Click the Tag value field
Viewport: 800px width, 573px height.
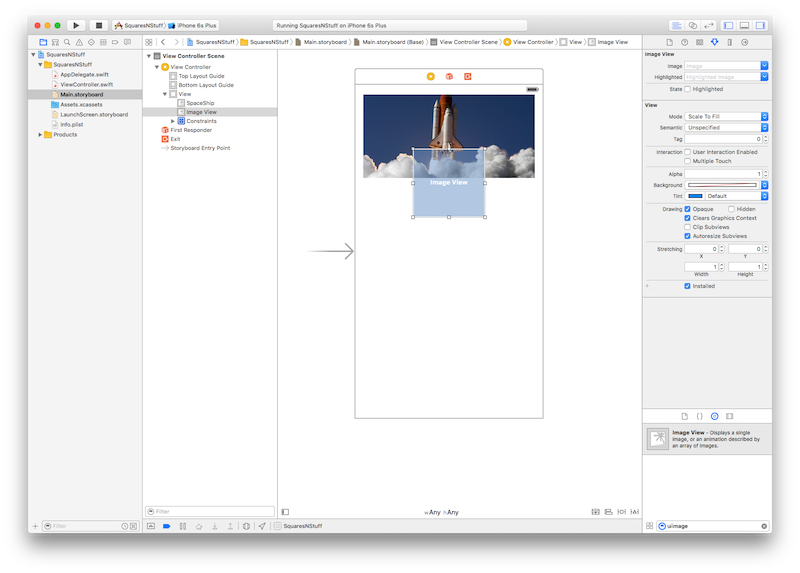point(723,139)
